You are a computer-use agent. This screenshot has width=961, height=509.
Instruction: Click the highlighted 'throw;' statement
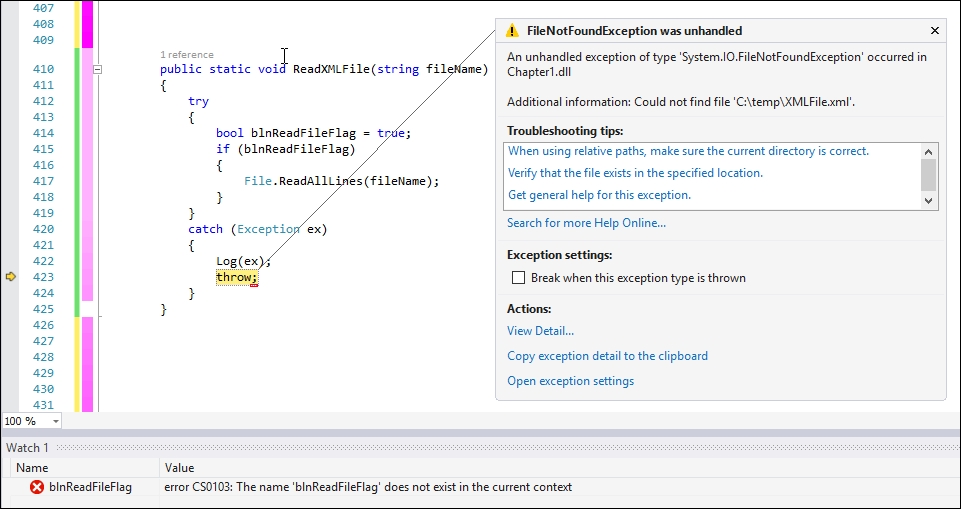237,277
